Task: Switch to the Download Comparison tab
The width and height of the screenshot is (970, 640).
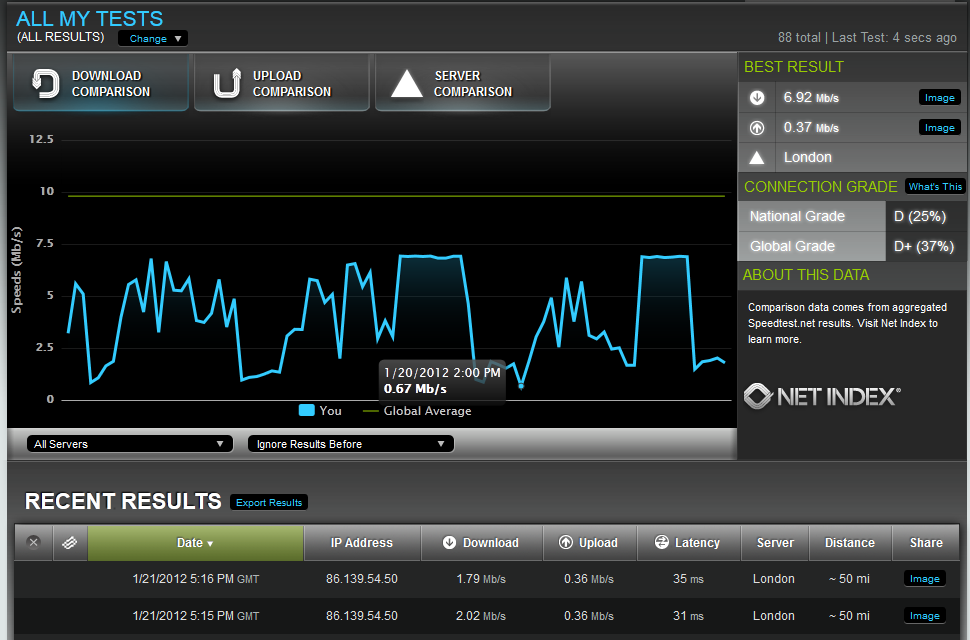Action: pyautogui.click(x=99, y=84)
